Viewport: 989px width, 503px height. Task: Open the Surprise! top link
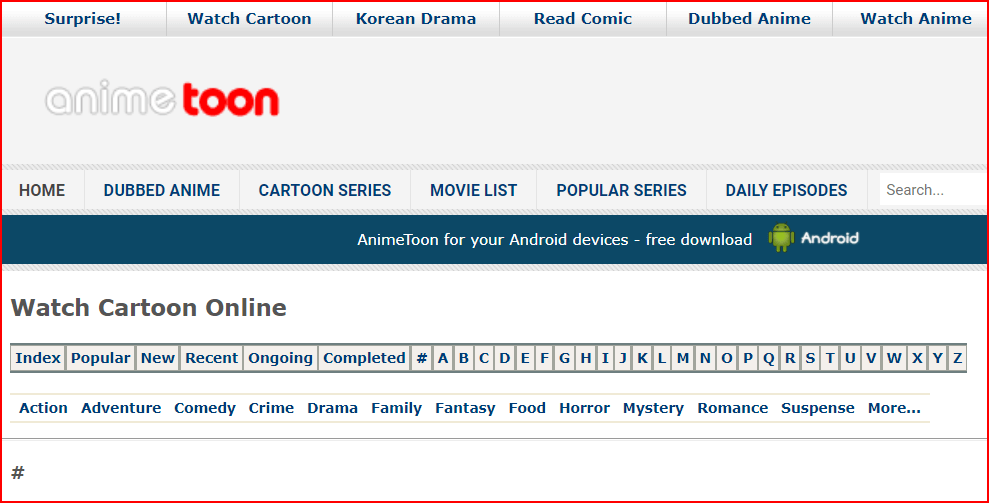(83, 19)
